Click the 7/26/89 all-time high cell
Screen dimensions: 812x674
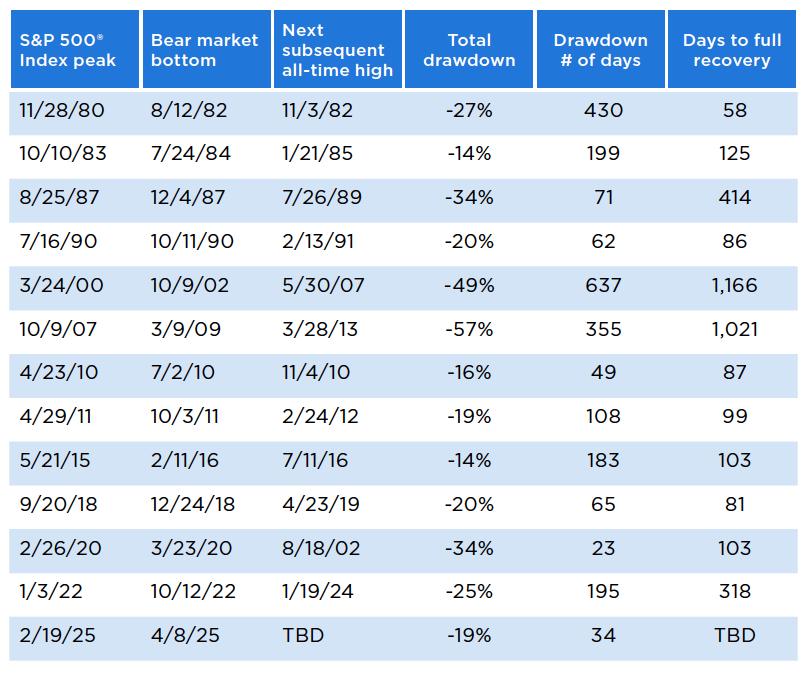(x=318, y=198)
